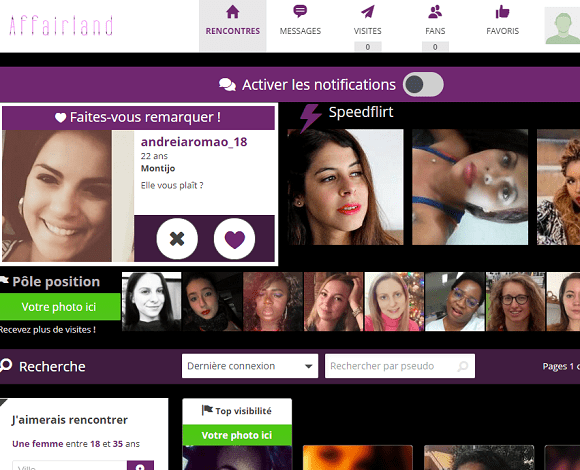Click the X reject button for andreiaromao_18

tap(177, 239)
